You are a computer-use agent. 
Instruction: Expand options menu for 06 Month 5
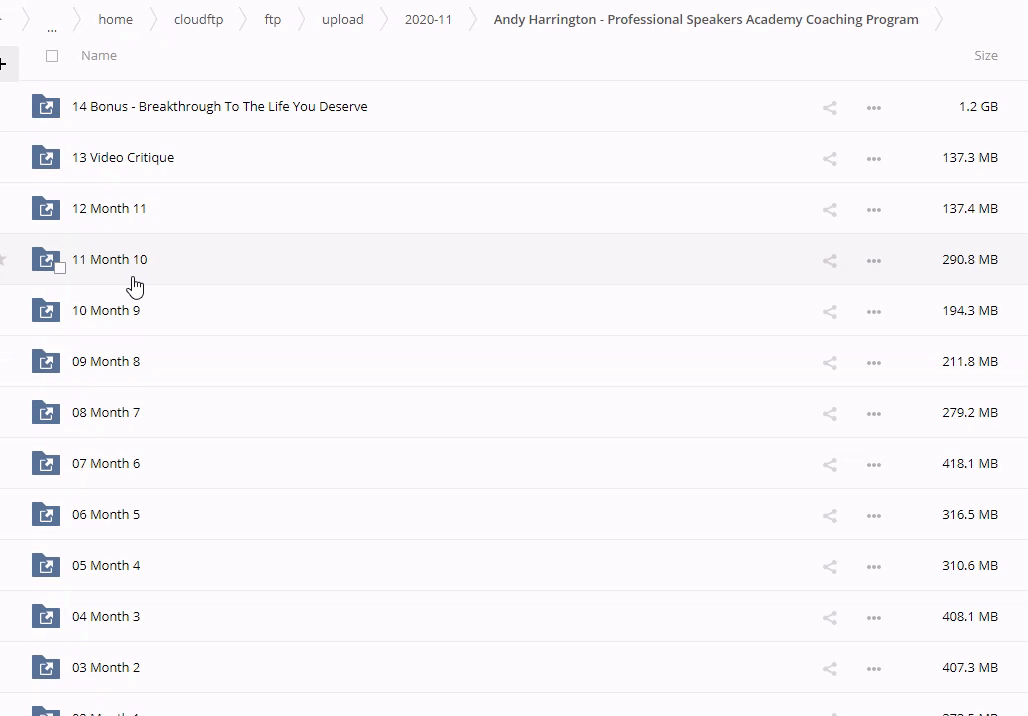(x=873, y=516)
